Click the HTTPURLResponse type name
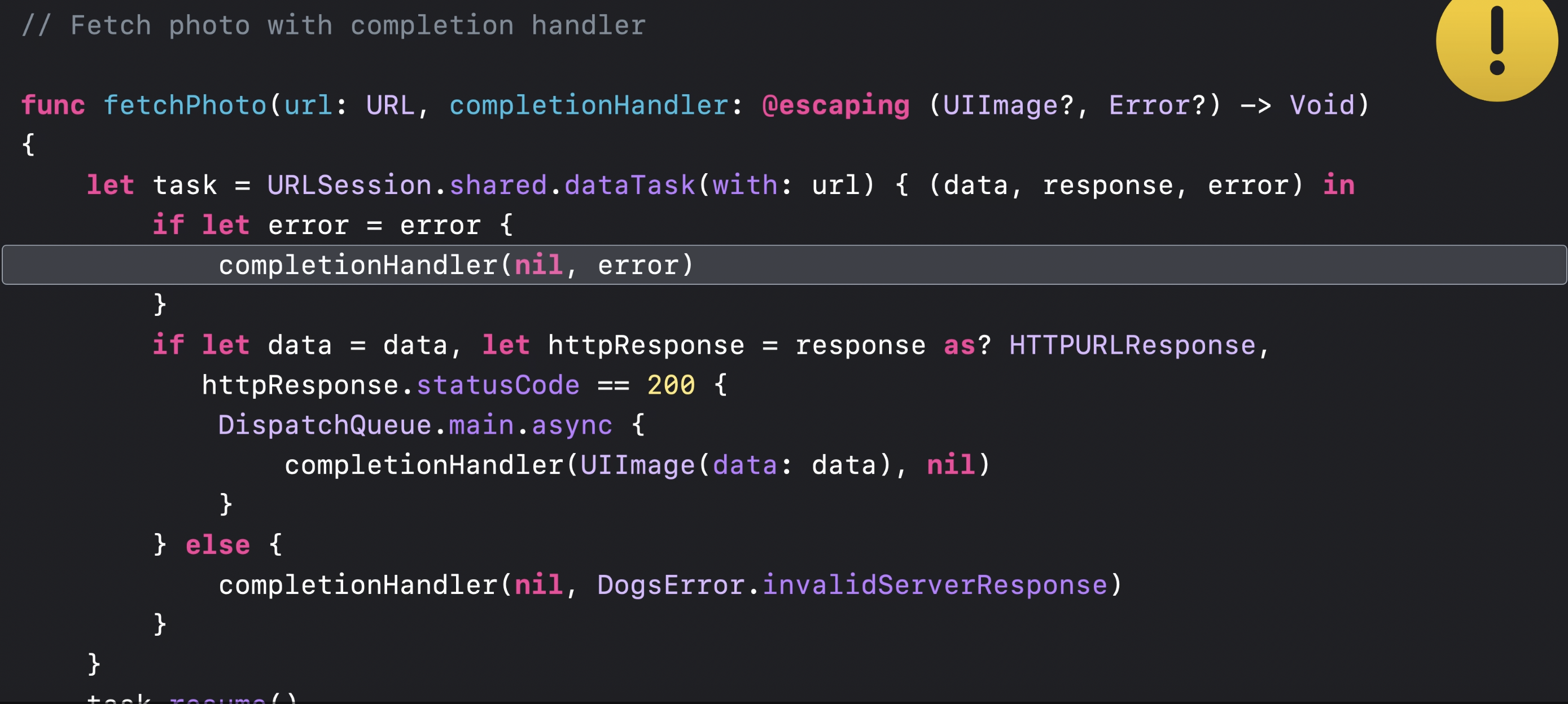Screen dimensions: 1568x704 click(x=1132, y=345)
